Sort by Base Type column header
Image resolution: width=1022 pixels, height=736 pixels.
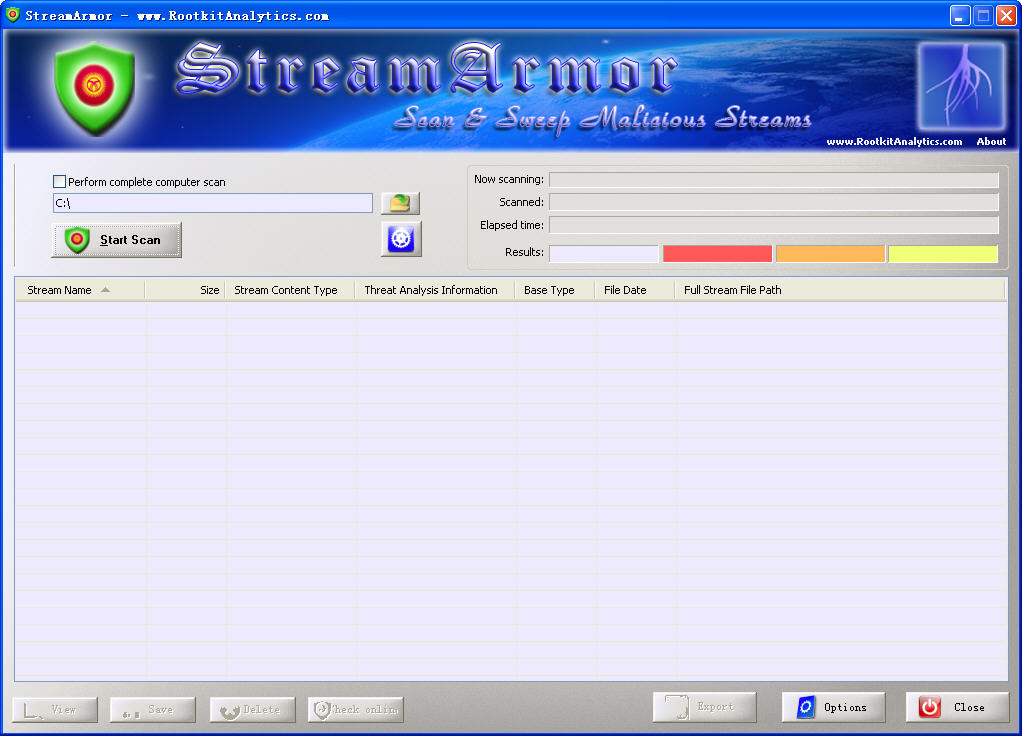(x=555, y=290)
